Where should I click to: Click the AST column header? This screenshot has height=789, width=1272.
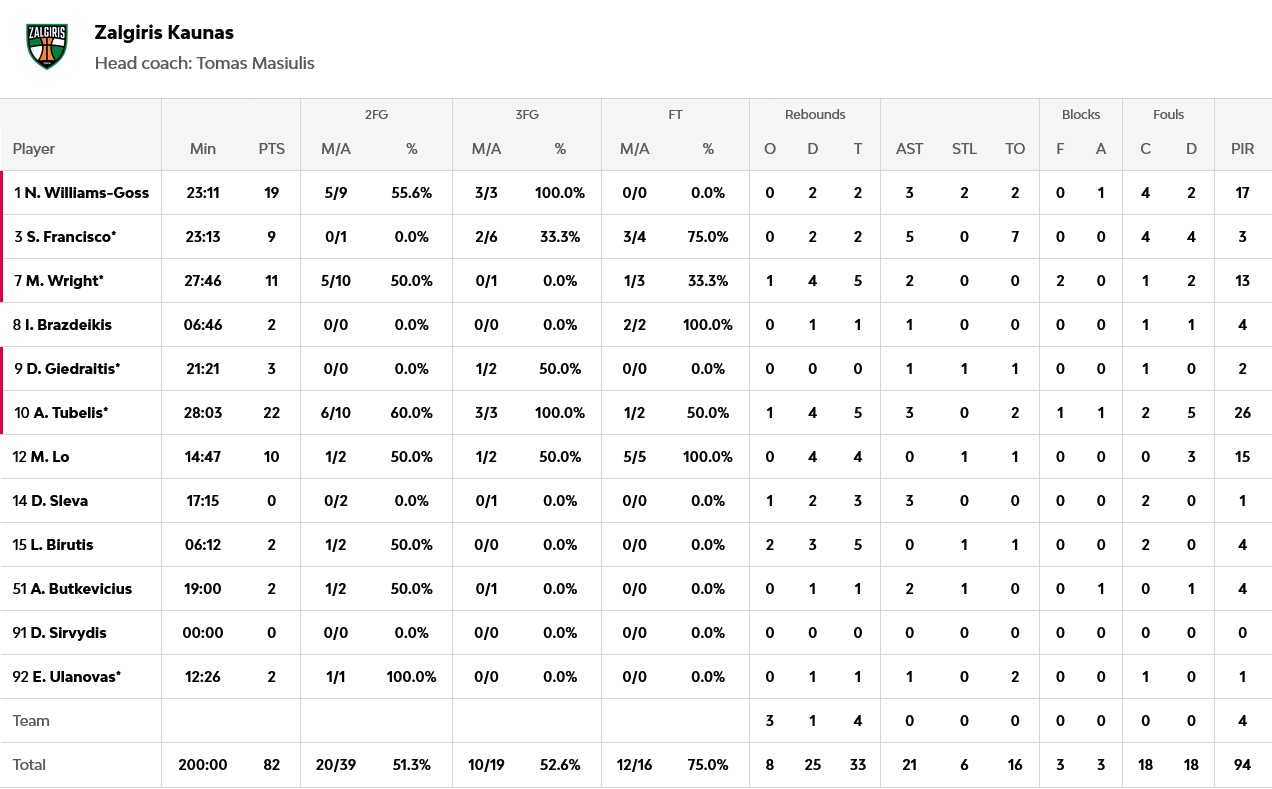coord(909,149)
